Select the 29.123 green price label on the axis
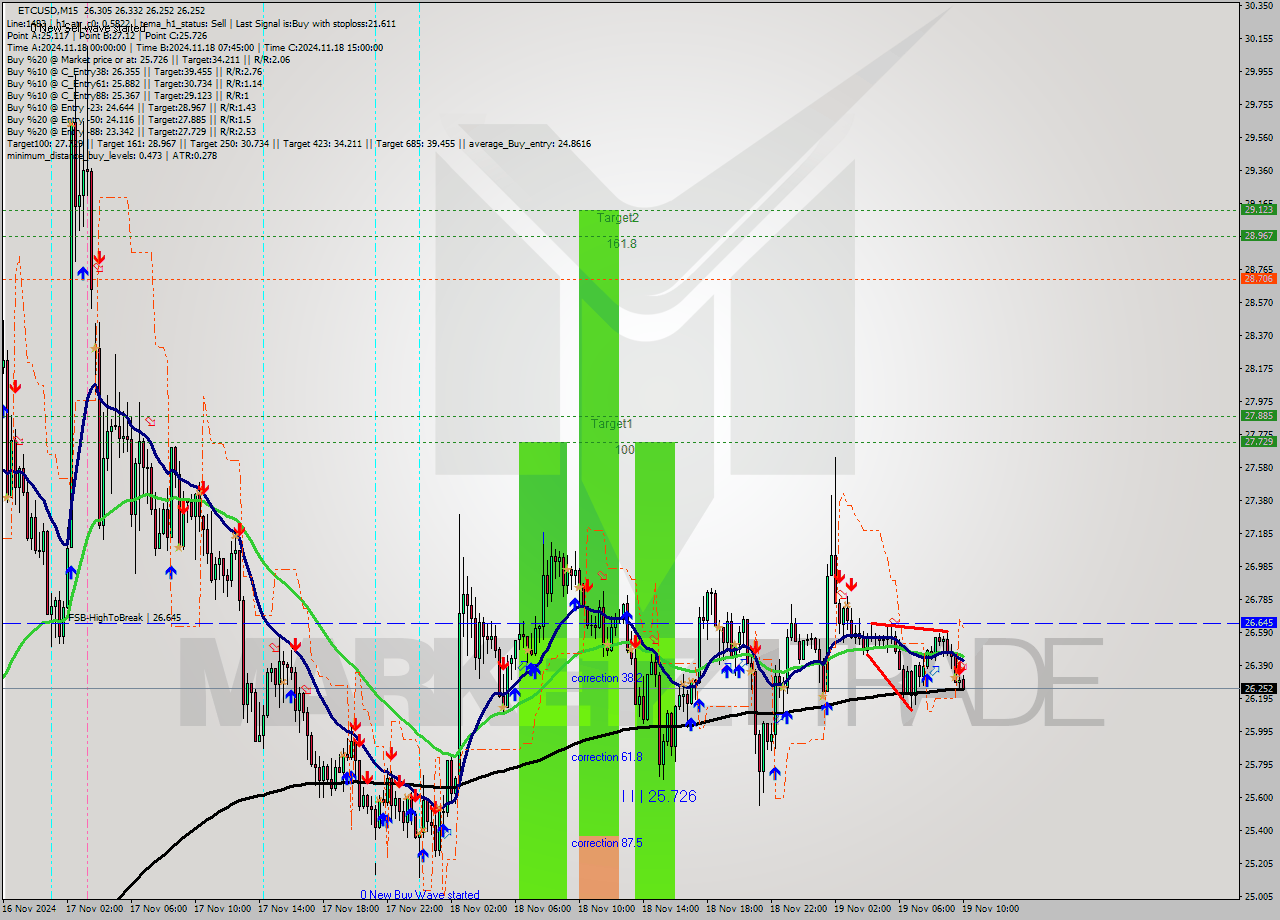1280x920 pixels. pyautogui.click(x=1258, y=209)
